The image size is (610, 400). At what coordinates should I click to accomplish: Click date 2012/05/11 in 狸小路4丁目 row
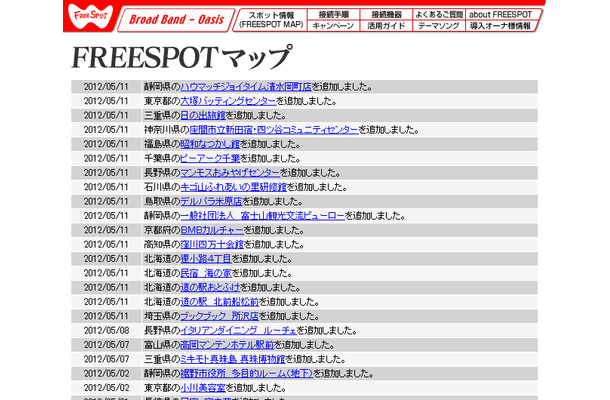click(106, 259)
